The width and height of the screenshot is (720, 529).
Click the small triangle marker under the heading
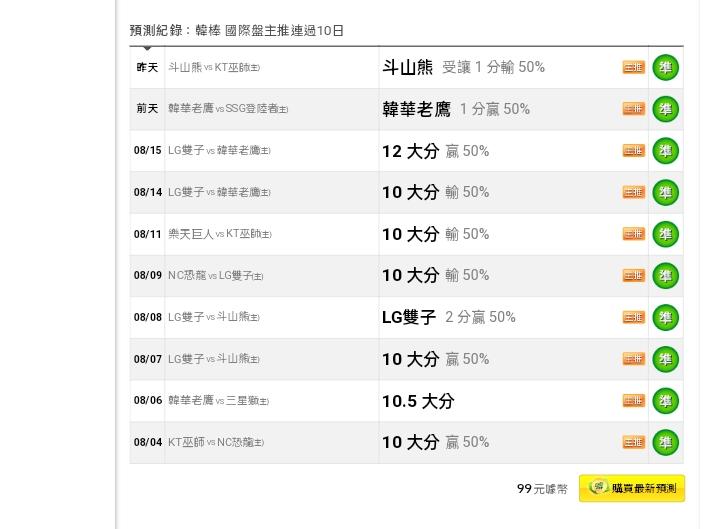pyautogui.click(x=147, y=48)
